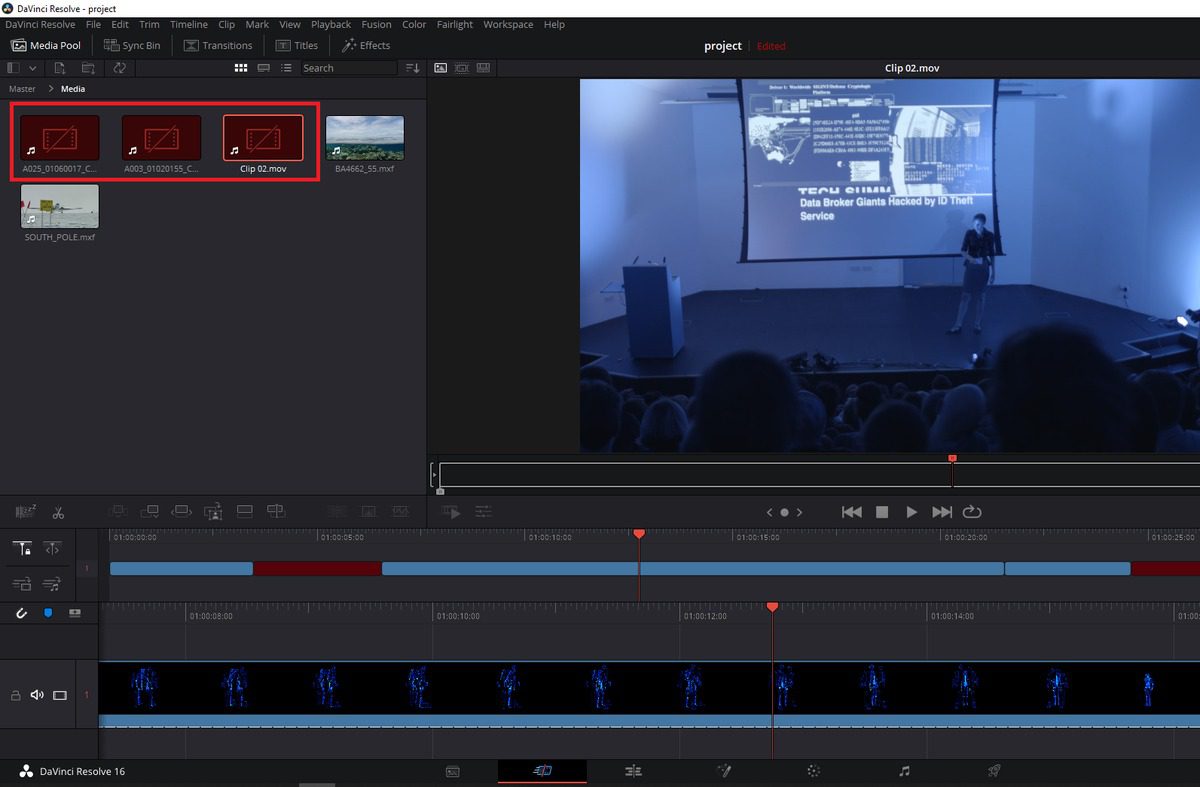
Task: Click the Import Media file icon
Action: (x=60, y=68)
